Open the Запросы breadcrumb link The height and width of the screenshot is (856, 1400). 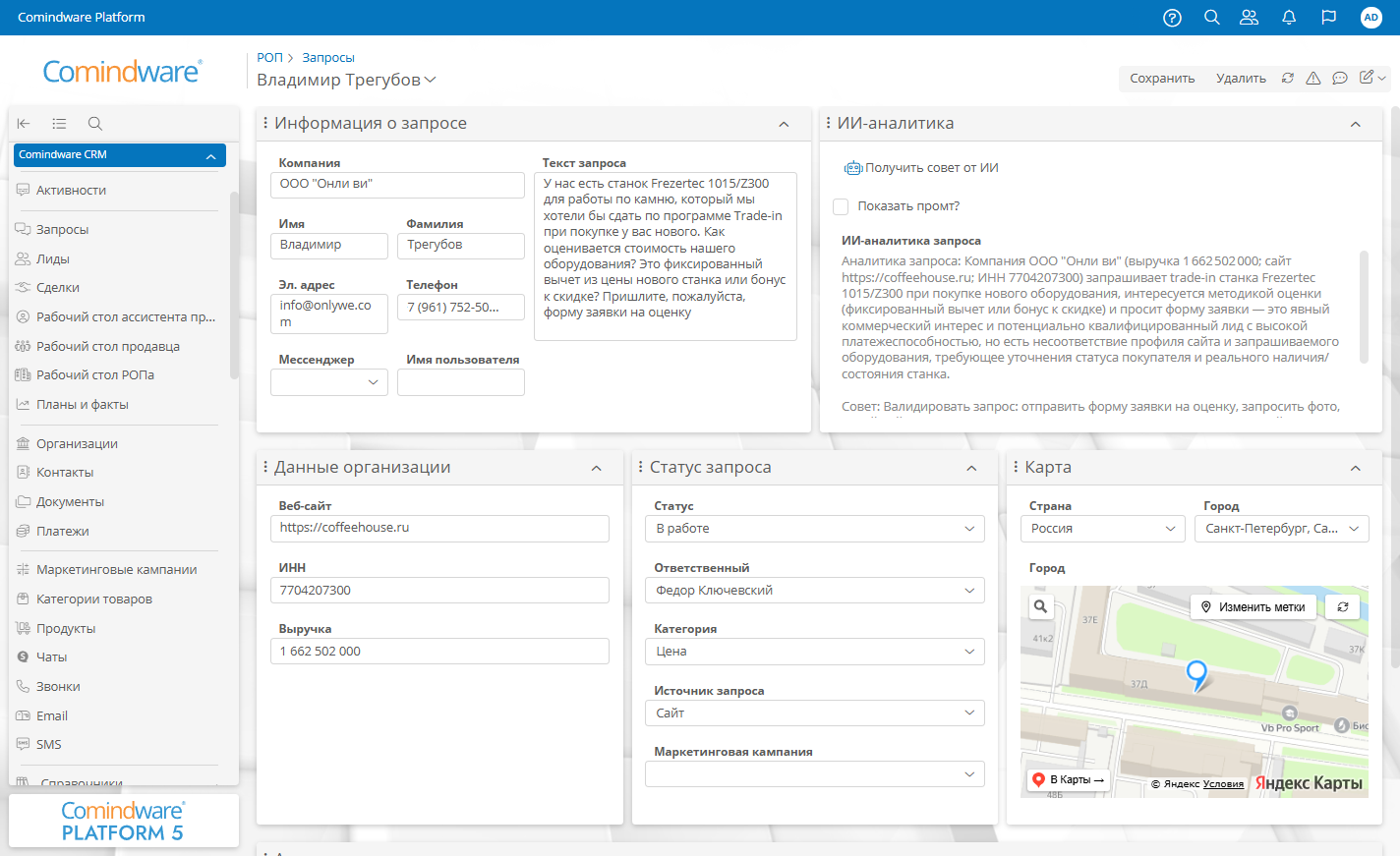pos(328,57)
